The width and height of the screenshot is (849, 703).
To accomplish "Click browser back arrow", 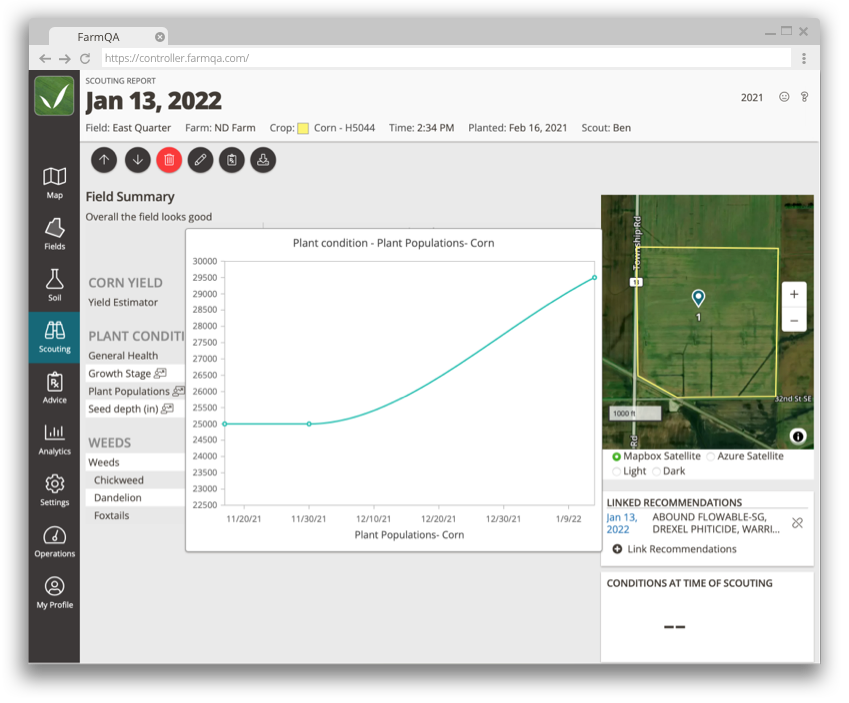I will (45, 58).
